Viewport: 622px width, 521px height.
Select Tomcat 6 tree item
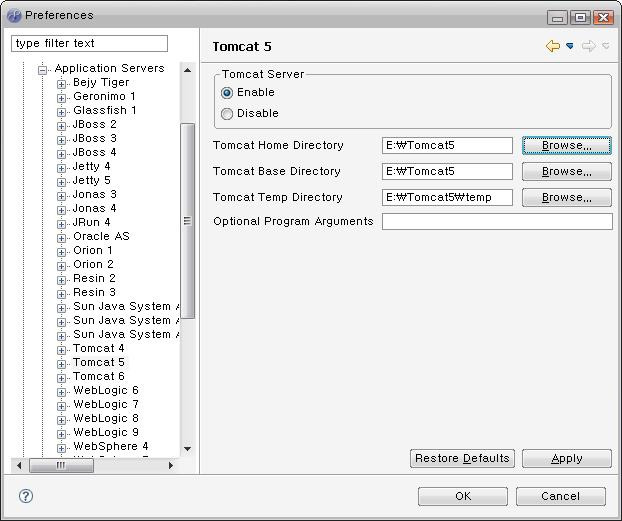[x=99, y=376]
